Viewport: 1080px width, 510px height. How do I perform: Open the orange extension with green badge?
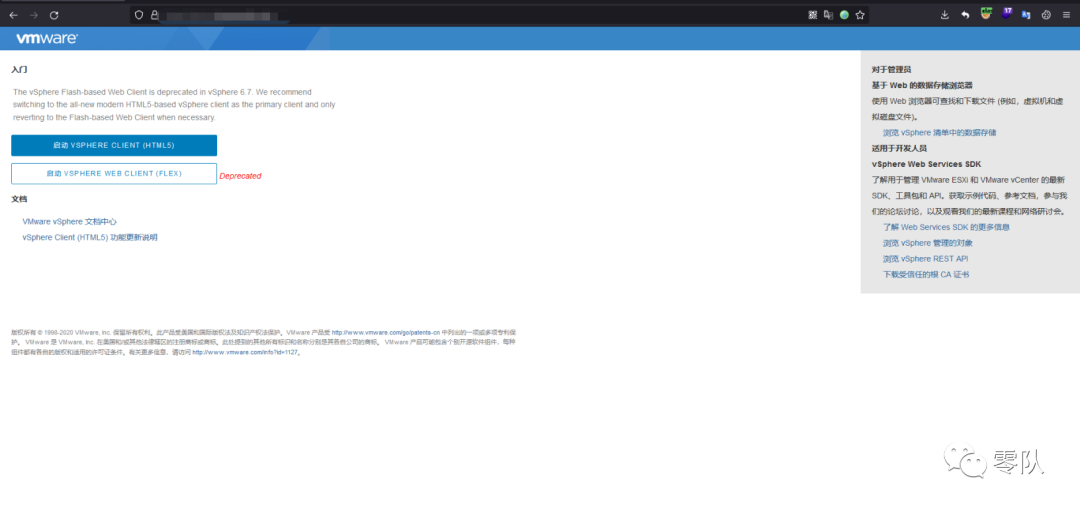pos(986,14)
